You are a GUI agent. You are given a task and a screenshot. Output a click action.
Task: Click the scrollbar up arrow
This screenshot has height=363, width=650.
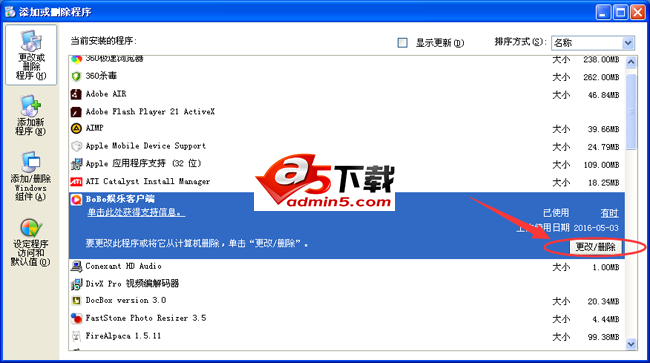pos(631,62)
